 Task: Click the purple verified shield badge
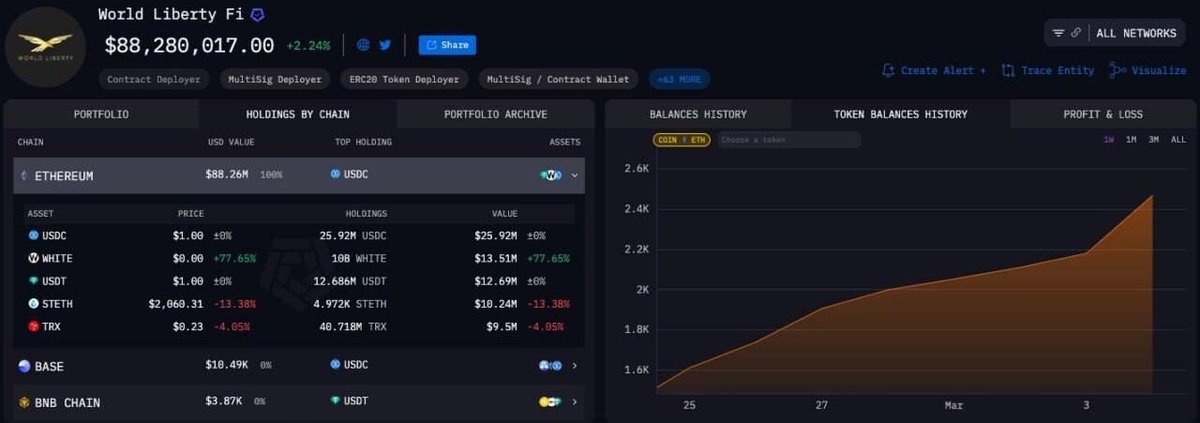[257, 15]
